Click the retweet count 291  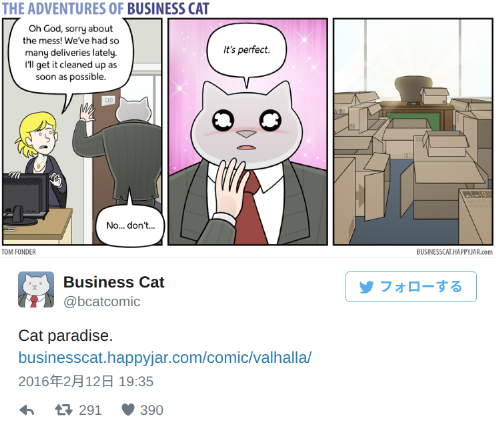click(x=90, y=410)
